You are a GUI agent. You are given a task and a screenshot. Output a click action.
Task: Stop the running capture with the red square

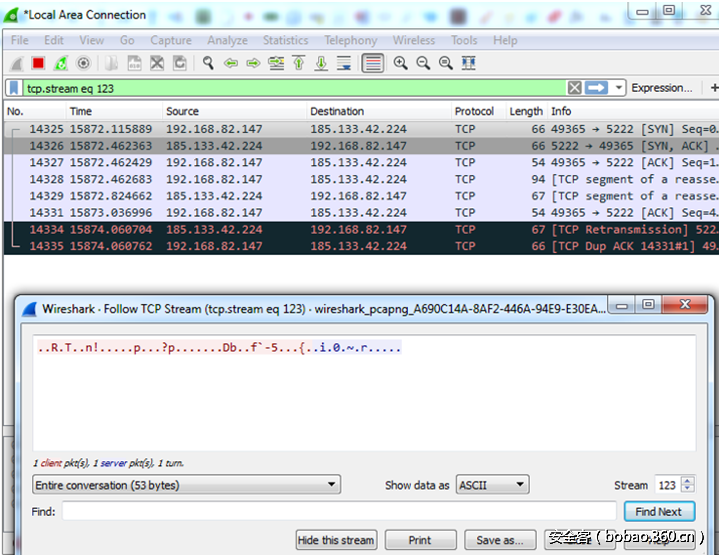pos(38,63)
